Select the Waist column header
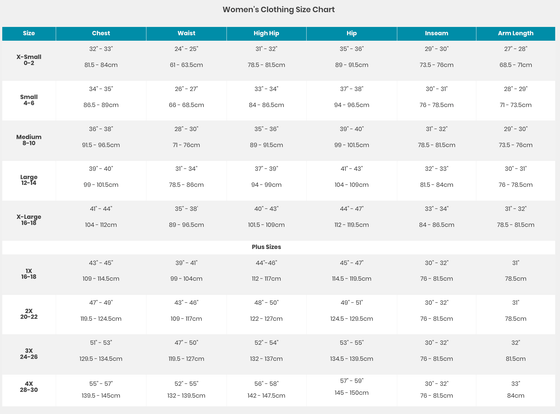 coord(186,33)
